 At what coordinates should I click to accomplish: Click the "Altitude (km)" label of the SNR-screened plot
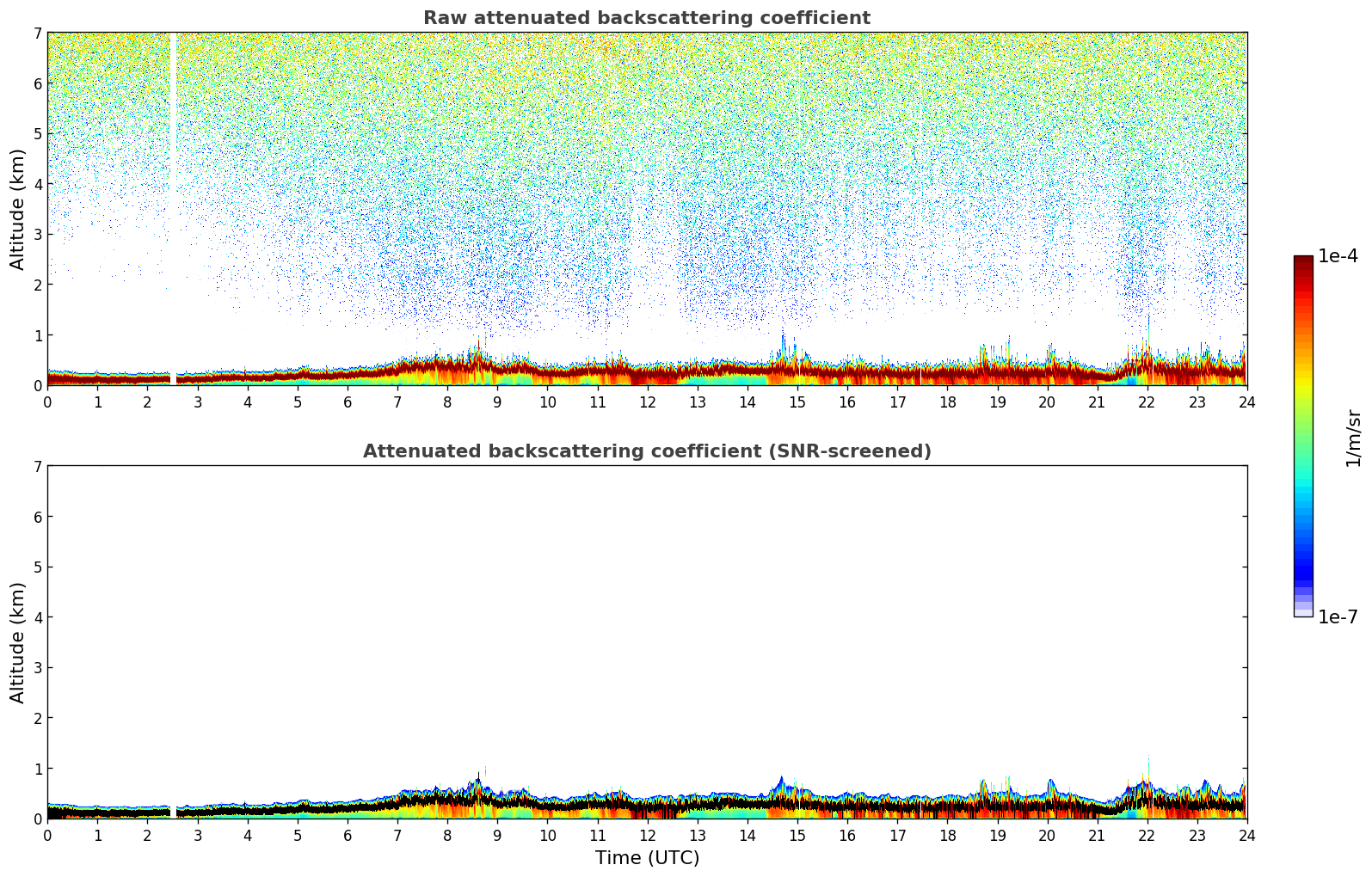pyautogui.click(x=18, y=642)
